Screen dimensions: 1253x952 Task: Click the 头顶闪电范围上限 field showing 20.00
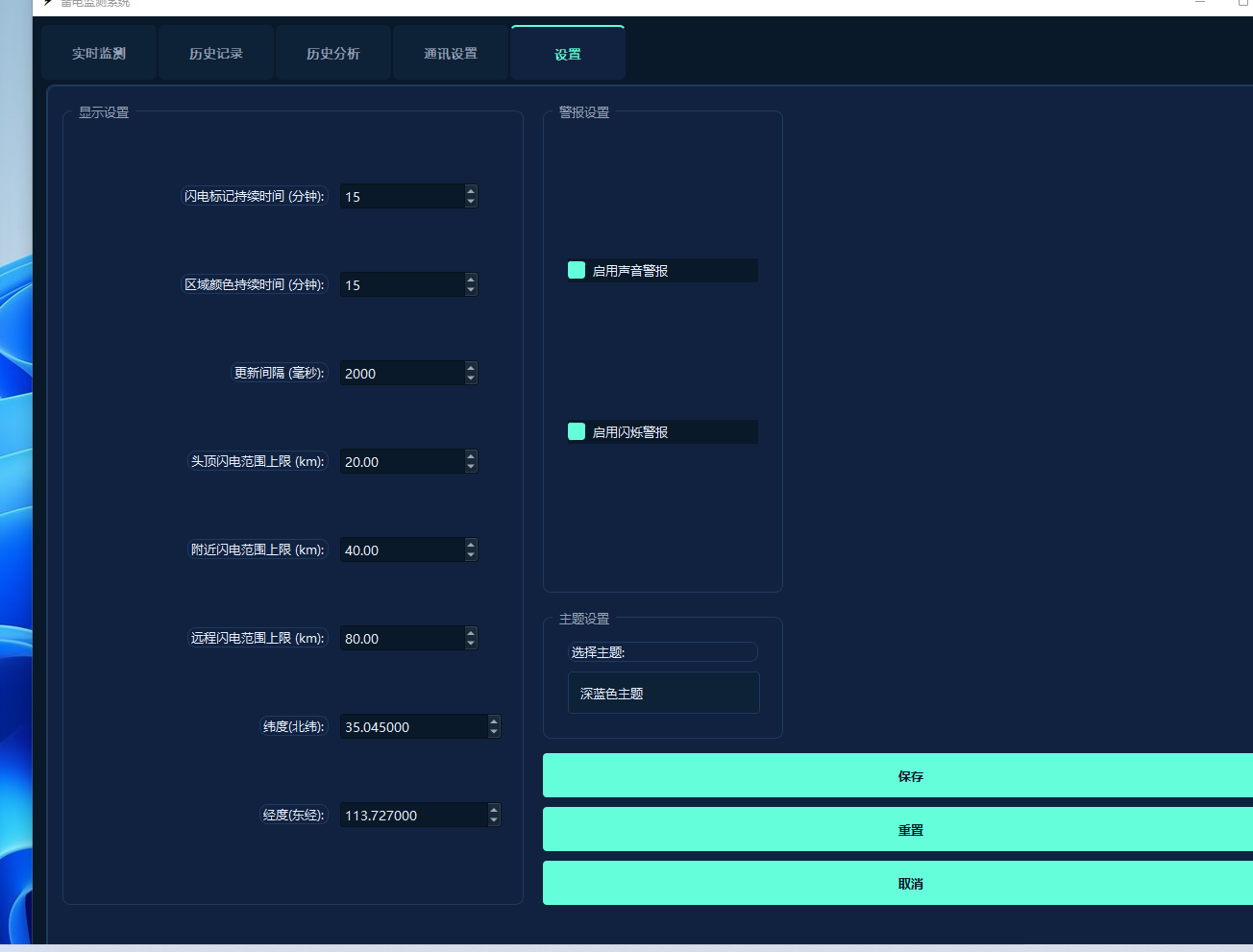[x=402, y=461]
